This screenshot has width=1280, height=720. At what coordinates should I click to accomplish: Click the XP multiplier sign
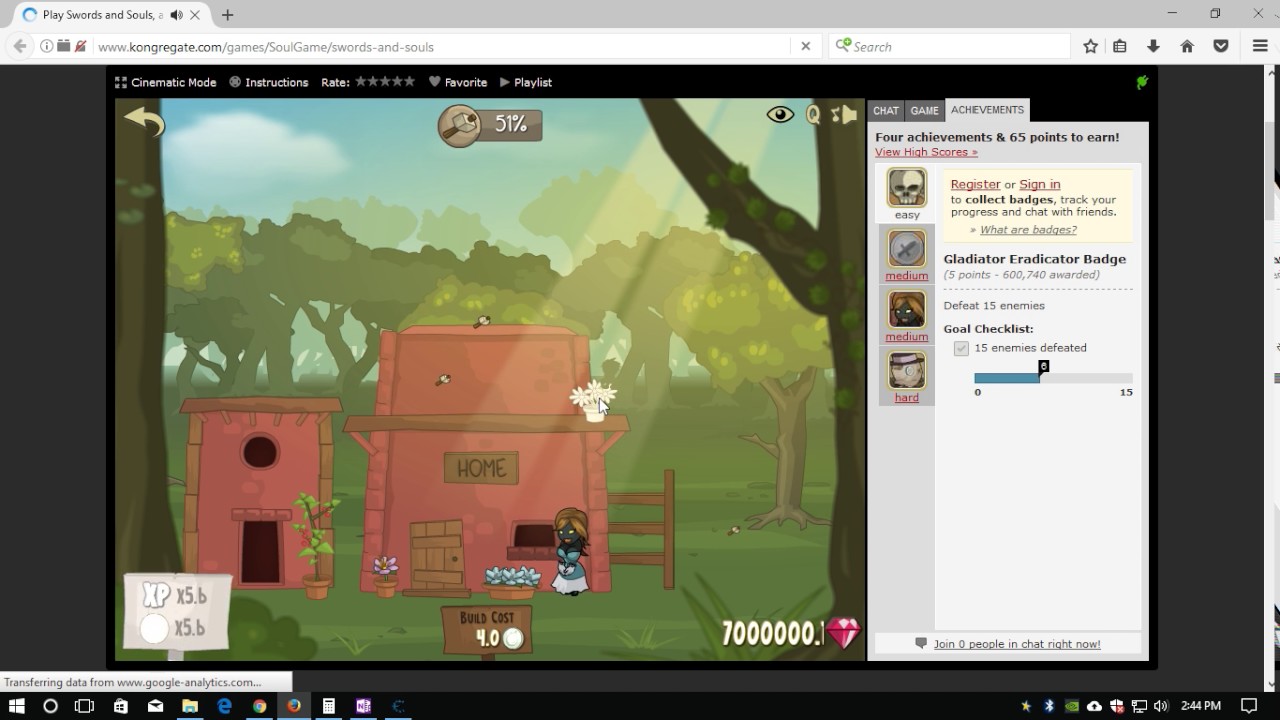[178, 612]
